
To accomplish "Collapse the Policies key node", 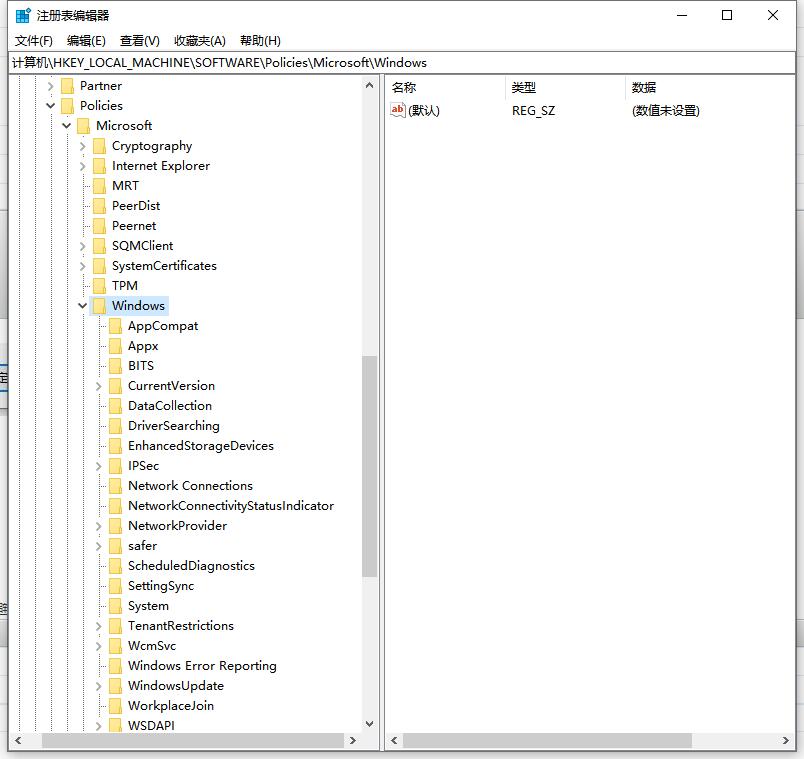I will (x=50, y=106).
